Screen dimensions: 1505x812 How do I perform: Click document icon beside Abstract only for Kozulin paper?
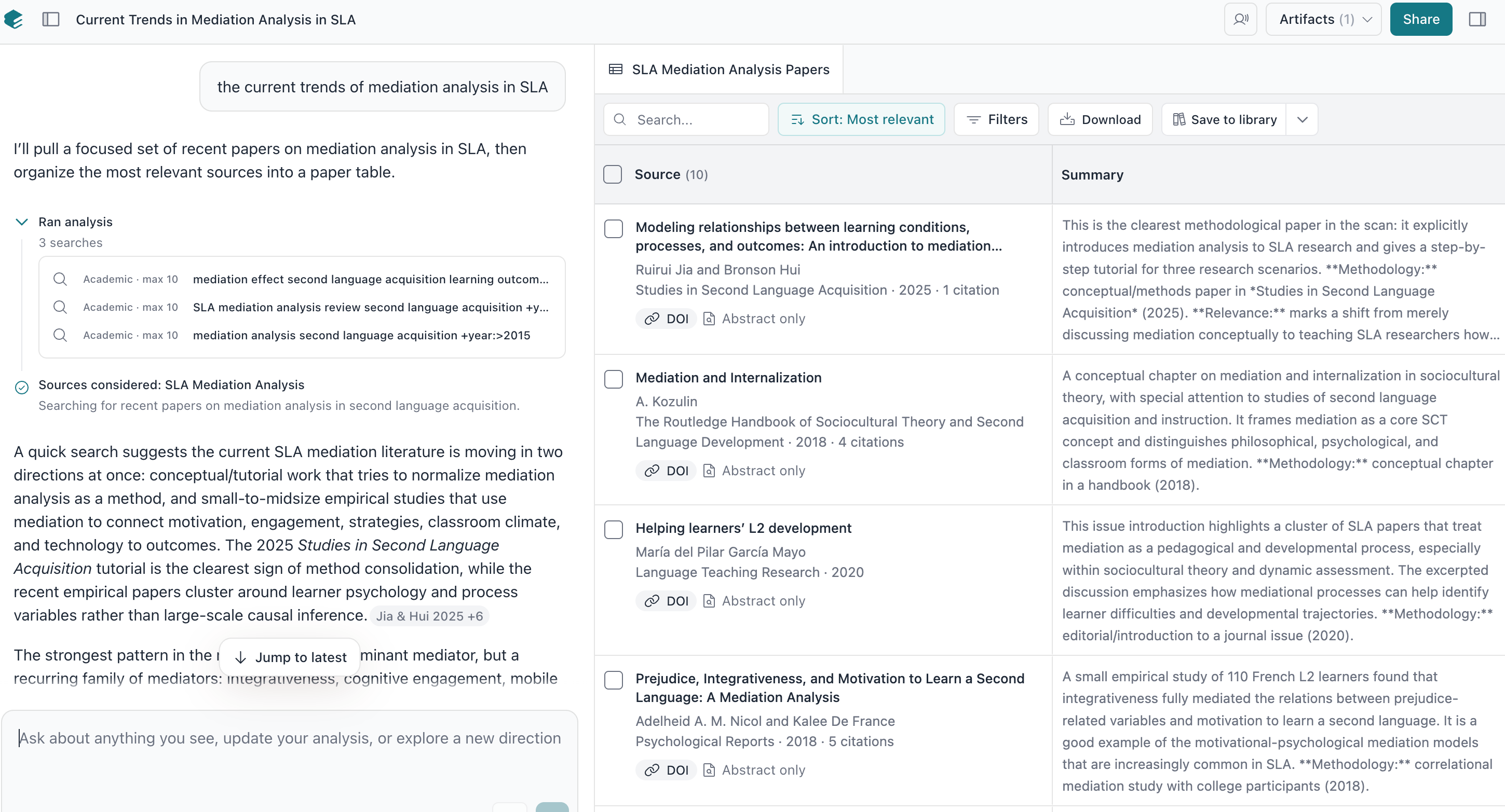709,471
